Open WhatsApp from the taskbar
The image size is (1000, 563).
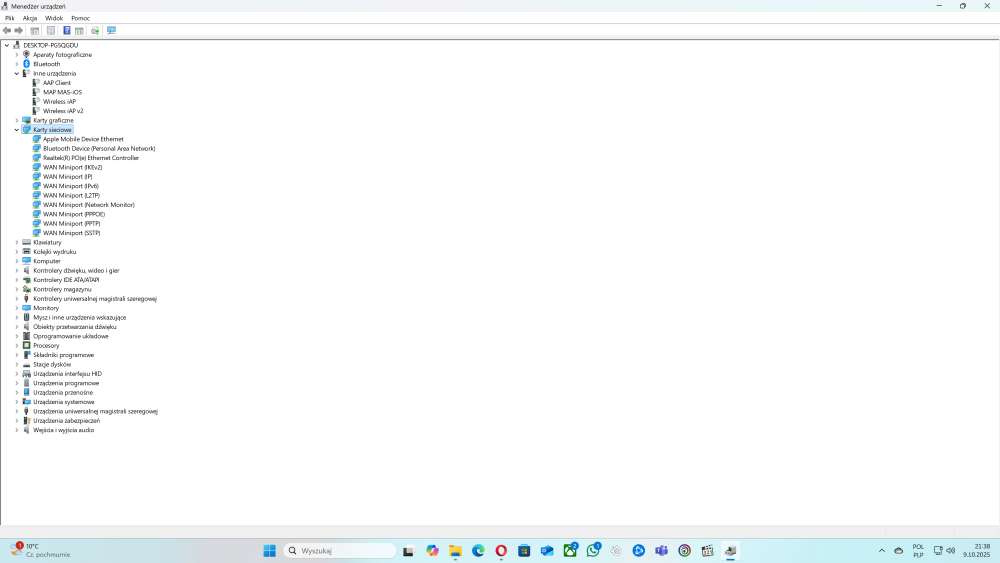(x=593, y=551)
